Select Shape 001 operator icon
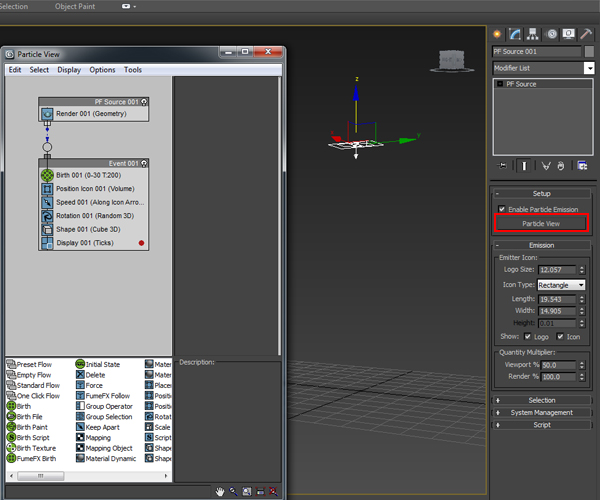 pos(47,230)
